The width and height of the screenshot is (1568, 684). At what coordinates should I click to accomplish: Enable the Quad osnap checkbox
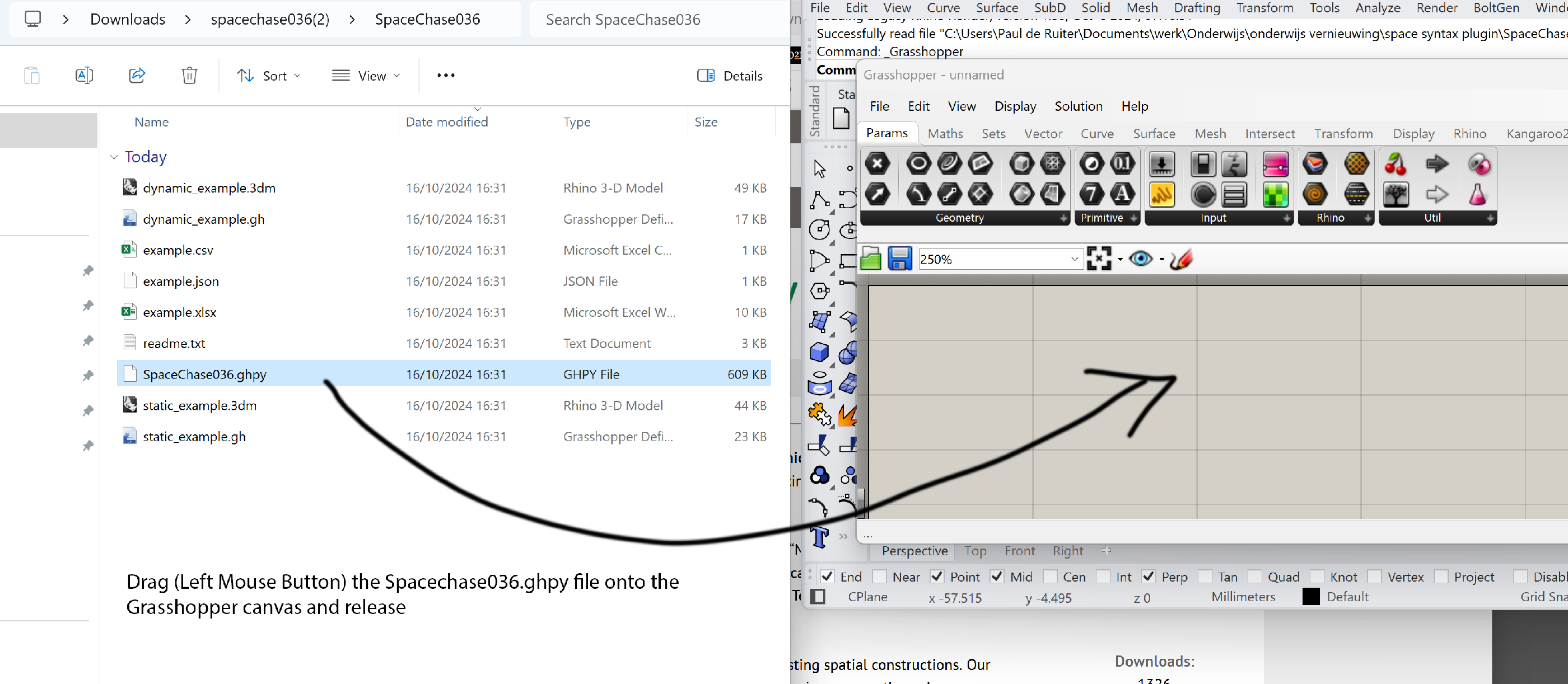coord(1254,577)
